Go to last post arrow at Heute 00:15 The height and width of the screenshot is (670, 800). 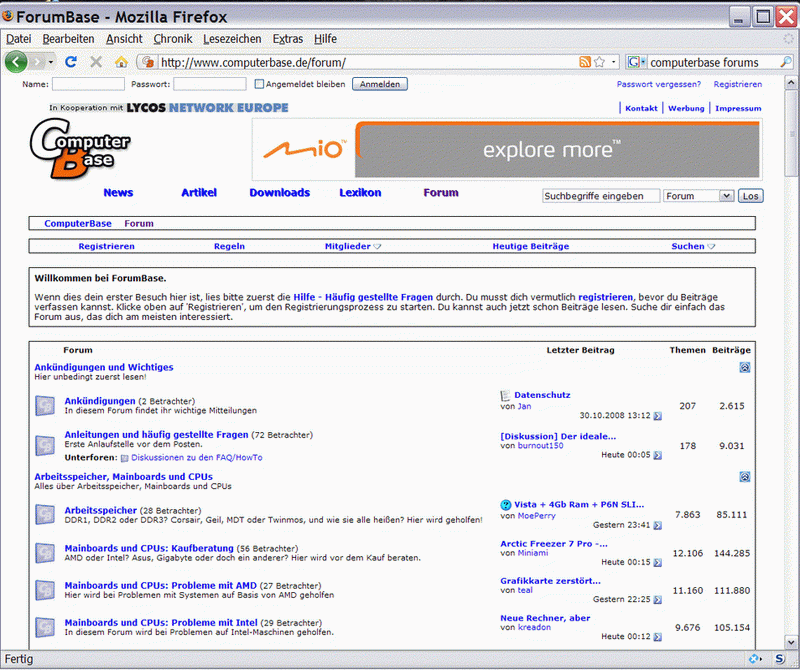tap(658, 562)
